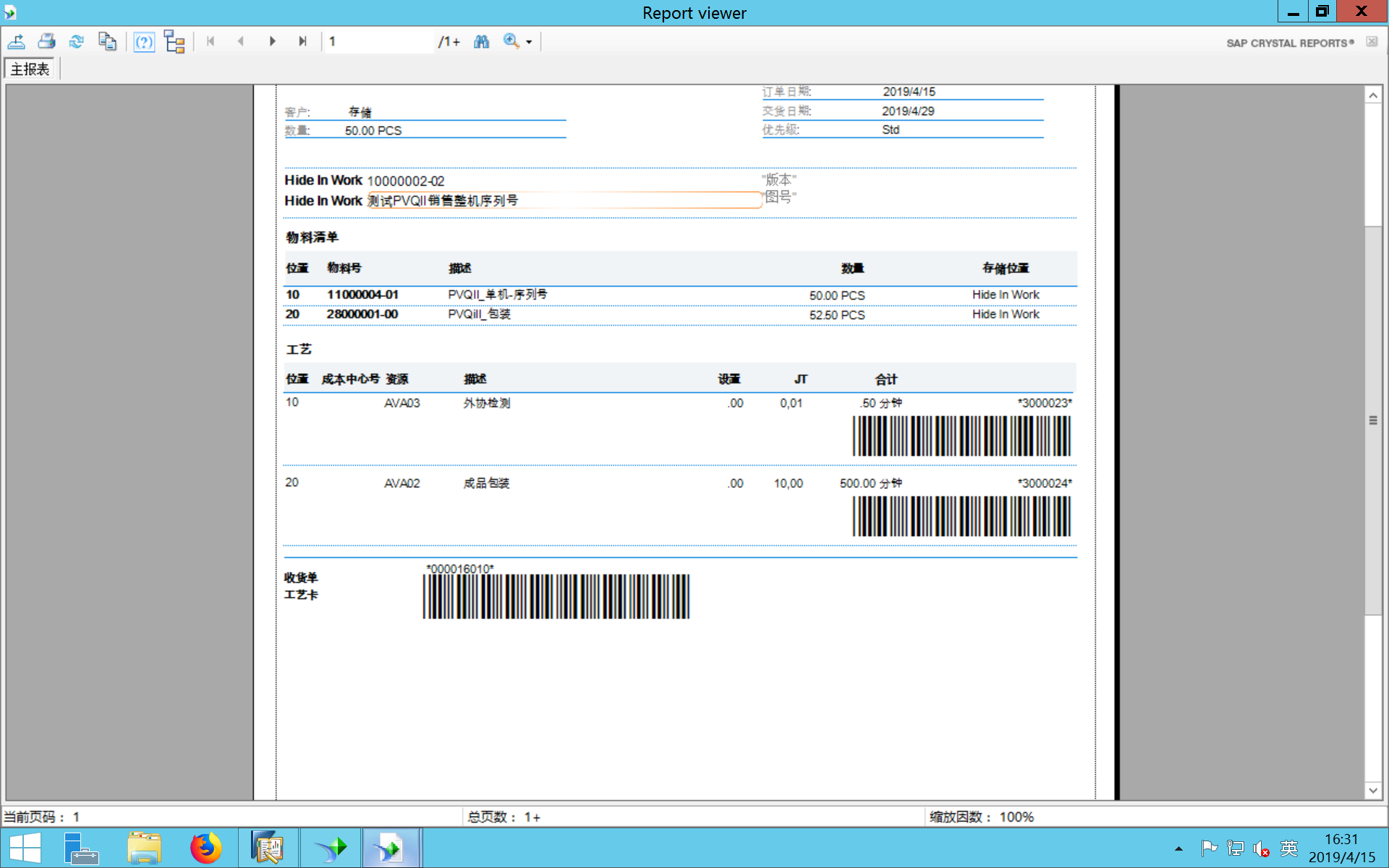This screenshot has height=868, width=1389.
Task: Close the current report view with the small X
Action: pos(1372,42)
